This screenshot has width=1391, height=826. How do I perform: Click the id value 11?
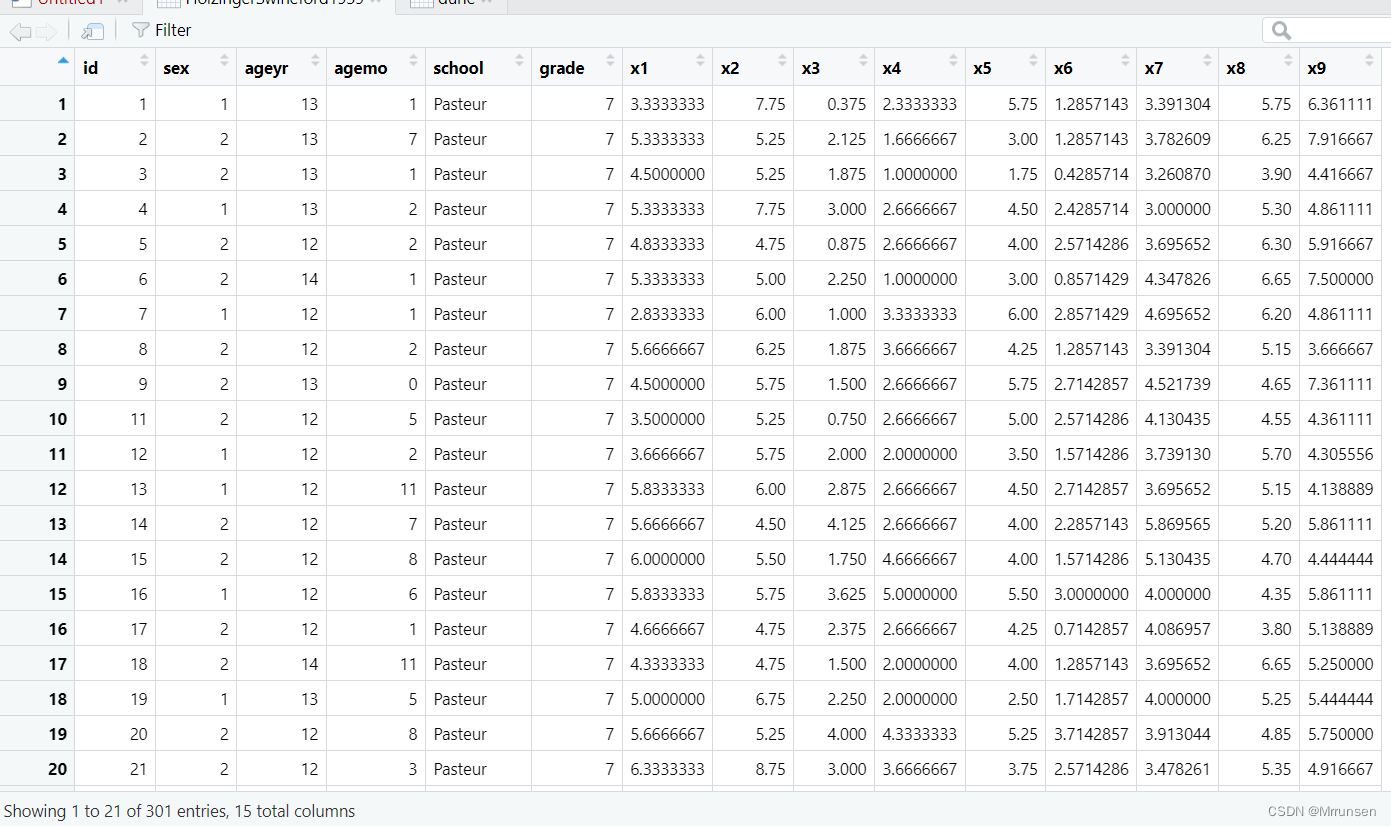pos(138,419)
